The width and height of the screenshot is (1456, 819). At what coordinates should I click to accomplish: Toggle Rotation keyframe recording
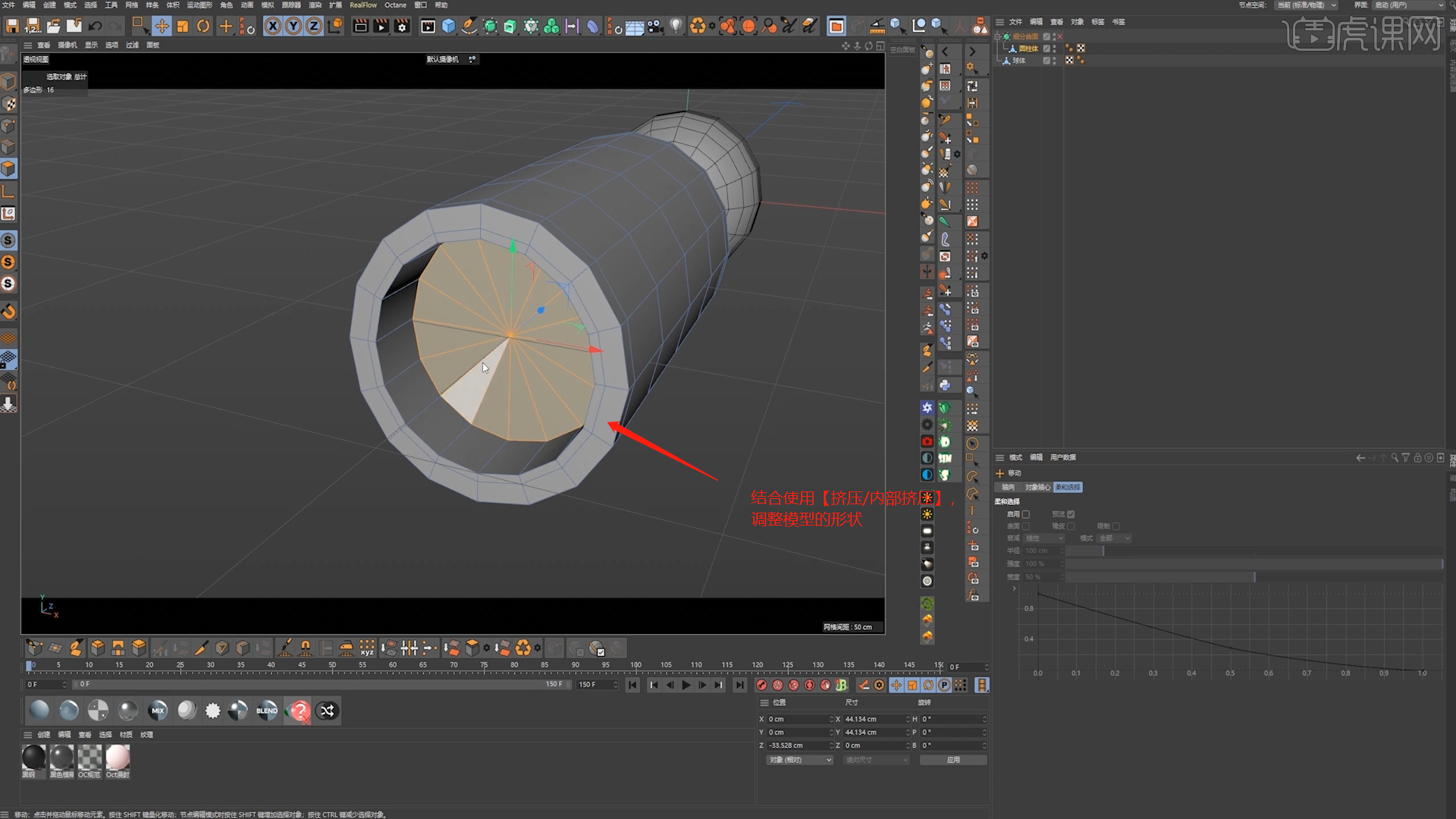coord(928,686)
